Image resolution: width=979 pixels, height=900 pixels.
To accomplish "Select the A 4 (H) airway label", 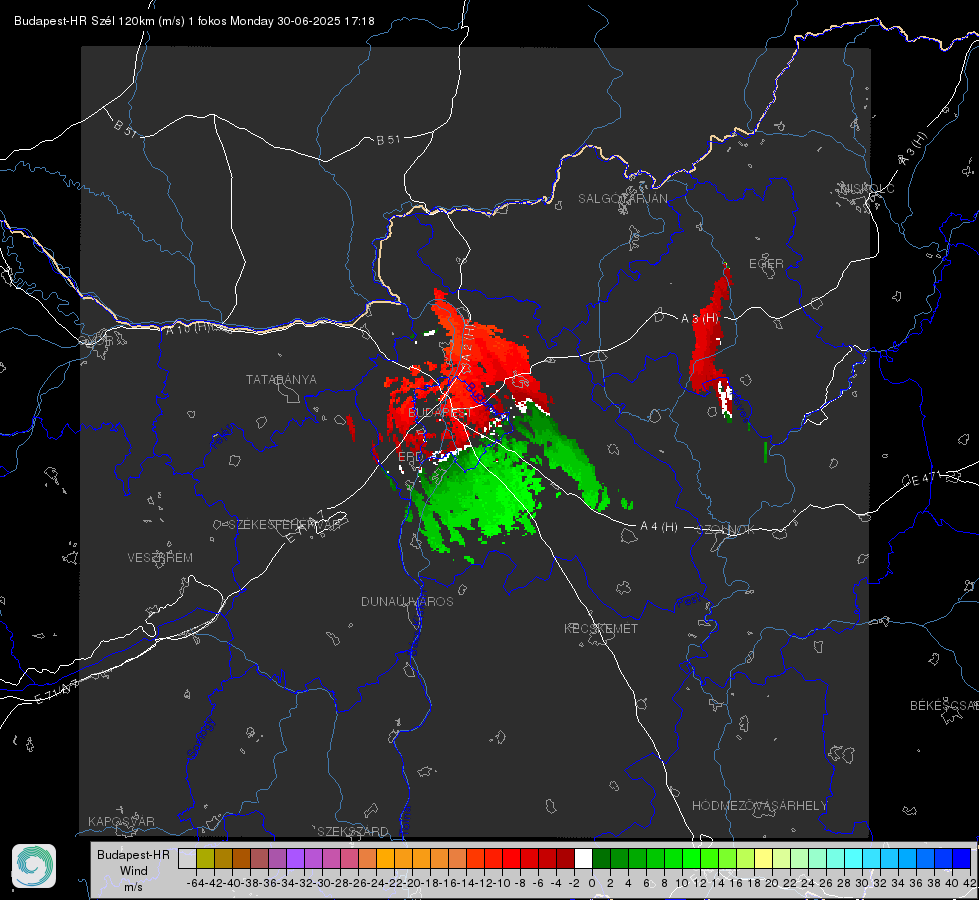I will click(x=659, y=527).
